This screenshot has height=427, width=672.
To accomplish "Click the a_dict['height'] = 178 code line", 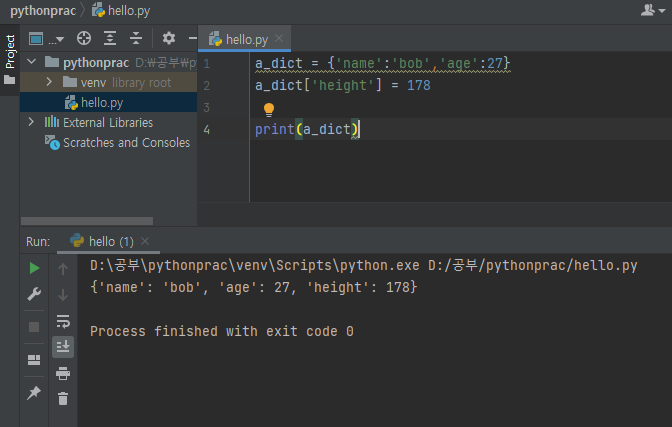I will 343,85.
